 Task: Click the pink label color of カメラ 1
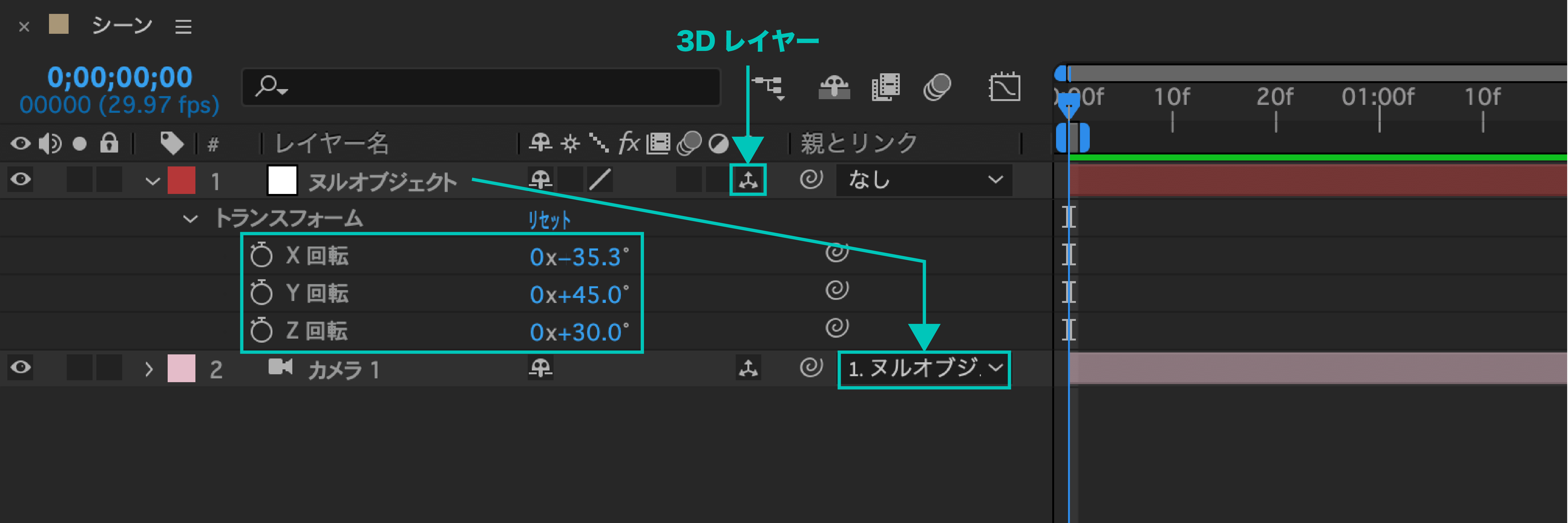pos(181,368)
